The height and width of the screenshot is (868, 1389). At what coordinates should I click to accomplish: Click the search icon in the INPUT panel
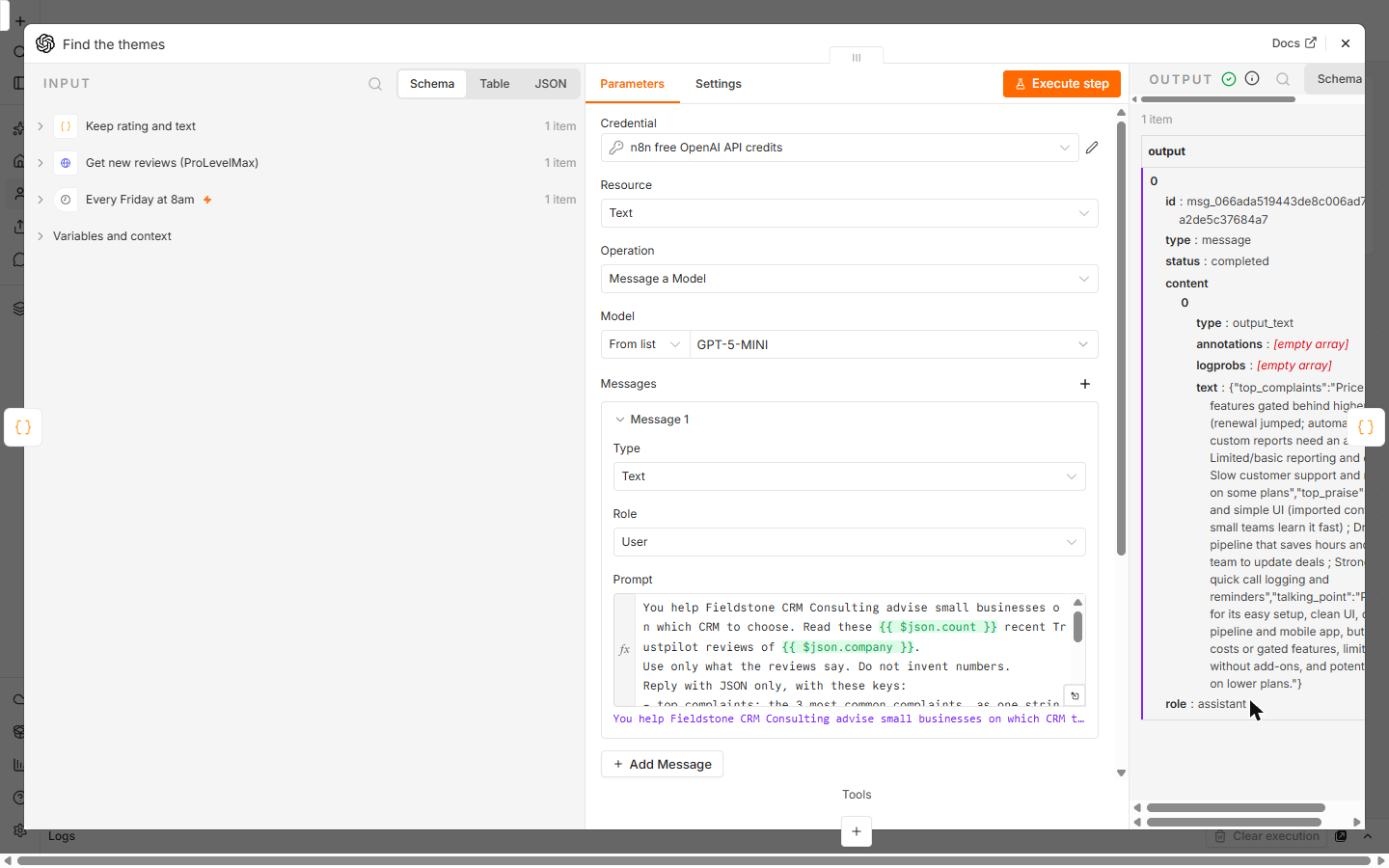click(375, 84)
